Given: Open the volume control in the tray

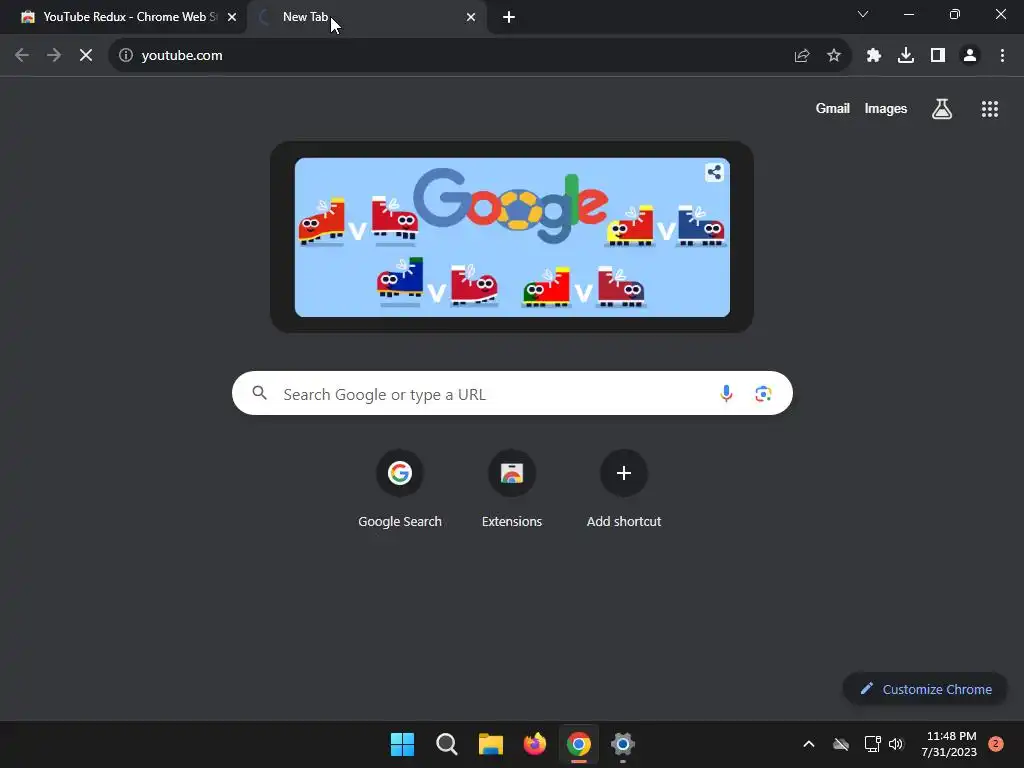Looking at the screenshot, I should pos(896,744).
